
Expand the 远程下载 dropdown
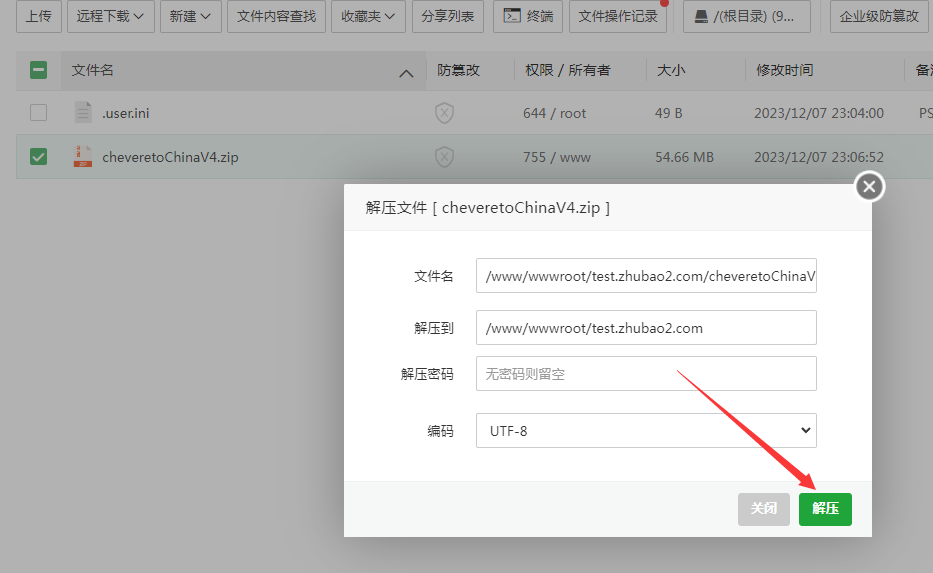point(110,16)
